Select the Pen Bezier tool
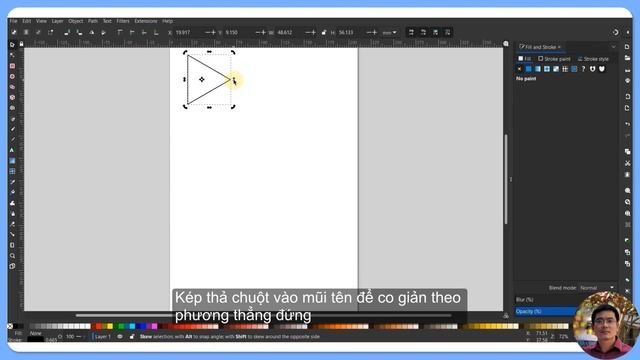 coord(12,119)
